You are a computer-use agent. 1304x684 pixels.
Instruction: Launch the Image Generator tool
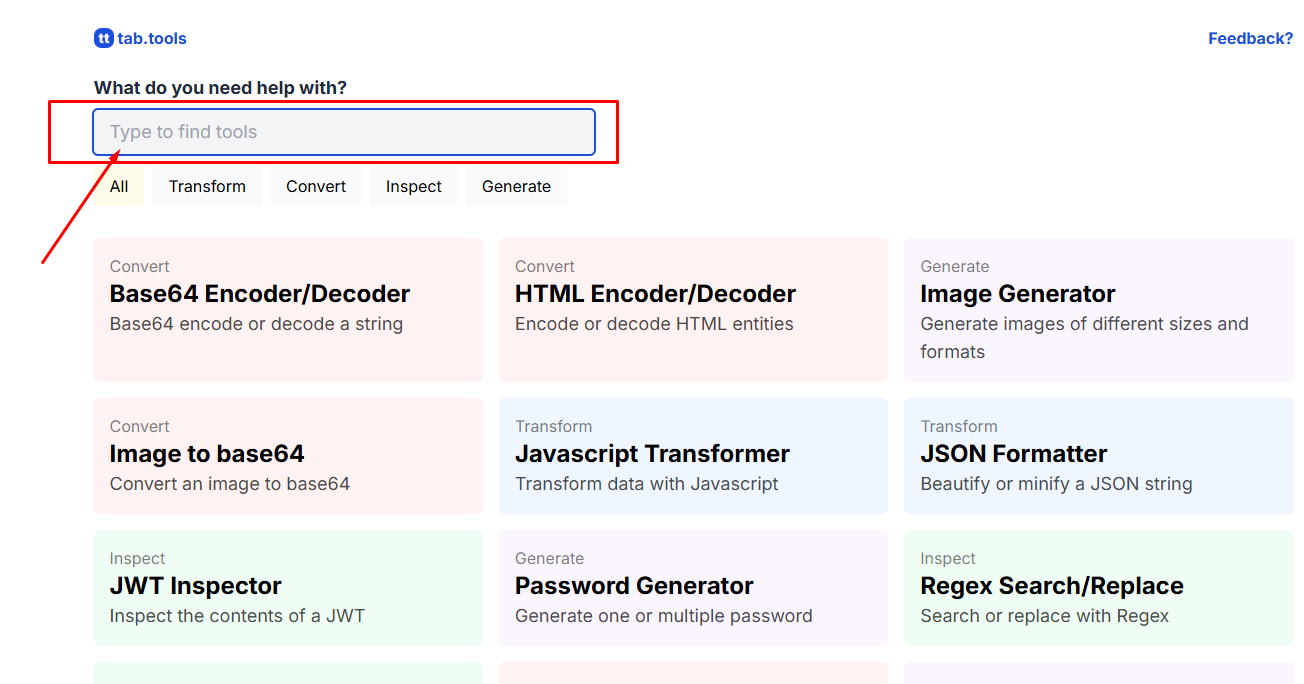1098,309
